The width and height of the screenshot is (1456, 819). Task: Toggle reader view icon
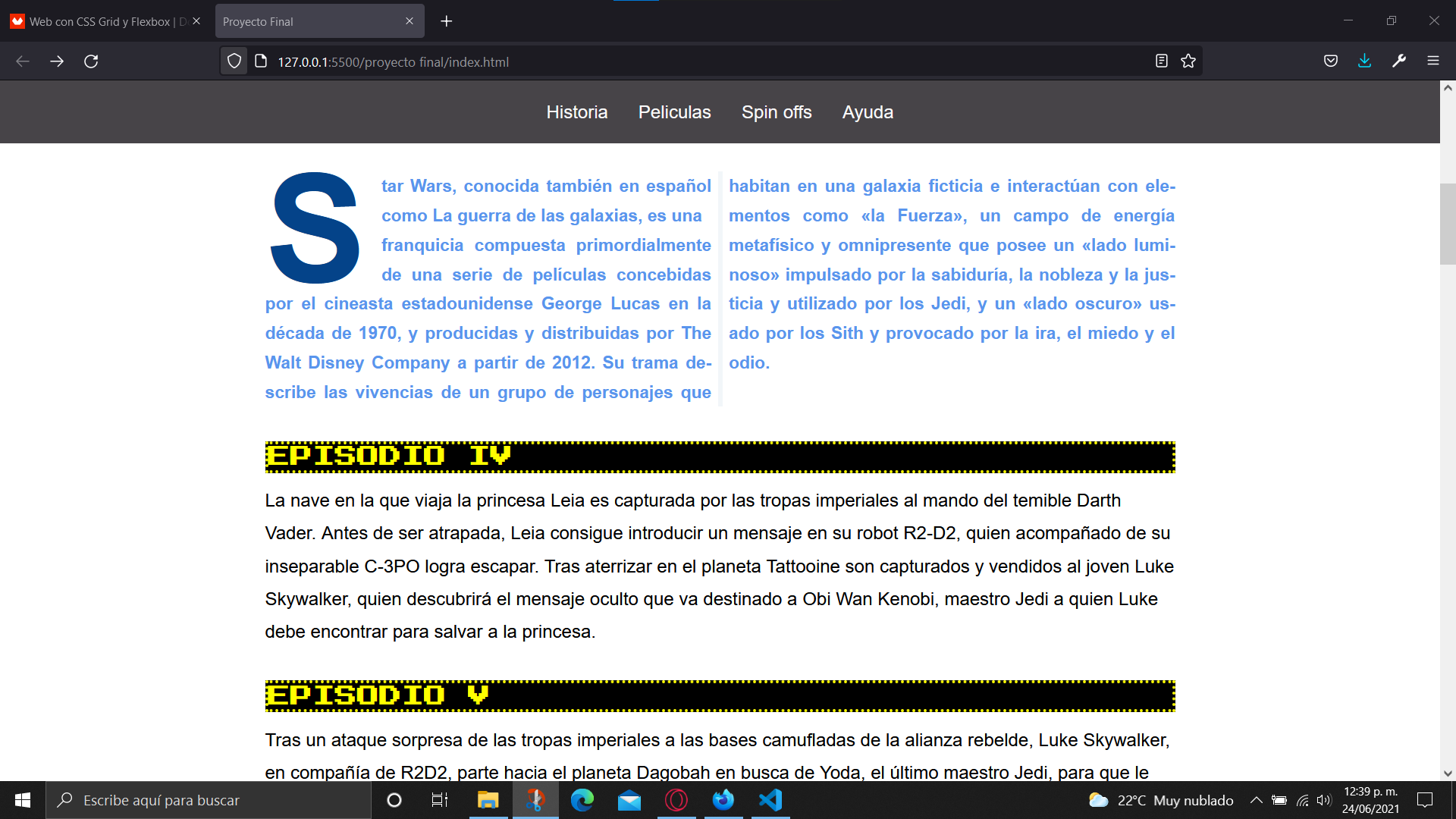[x=1161, y=61]
